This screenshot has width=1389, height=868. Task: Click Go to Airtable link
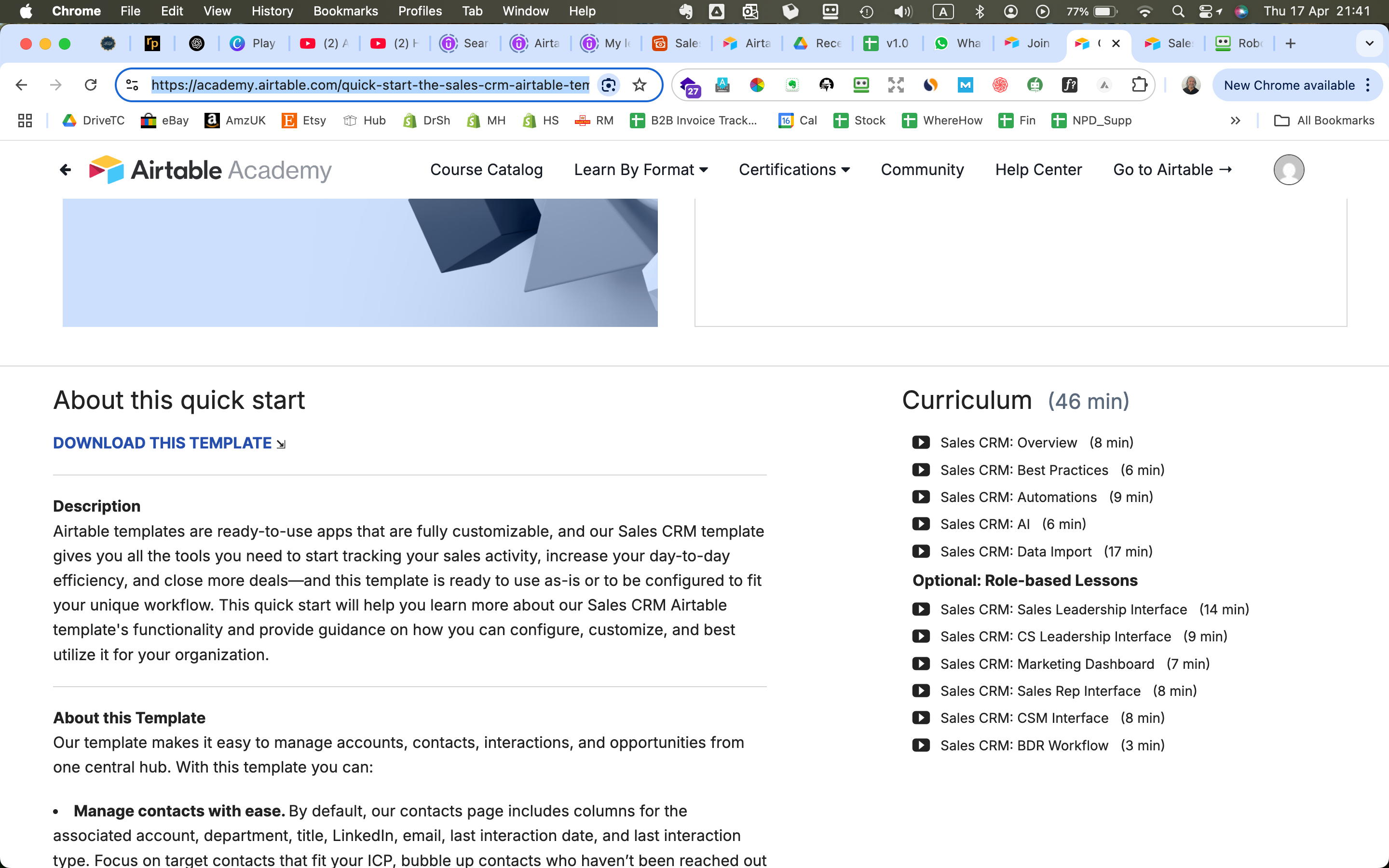click(x=1172, y=170)
